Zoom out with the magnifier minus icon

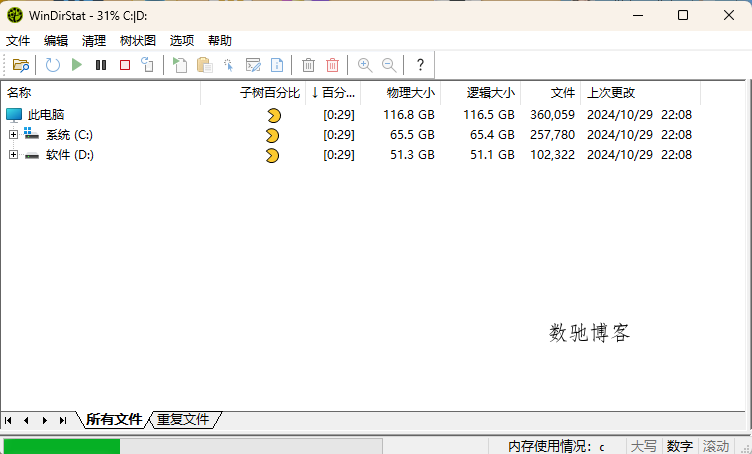[389, 65]
